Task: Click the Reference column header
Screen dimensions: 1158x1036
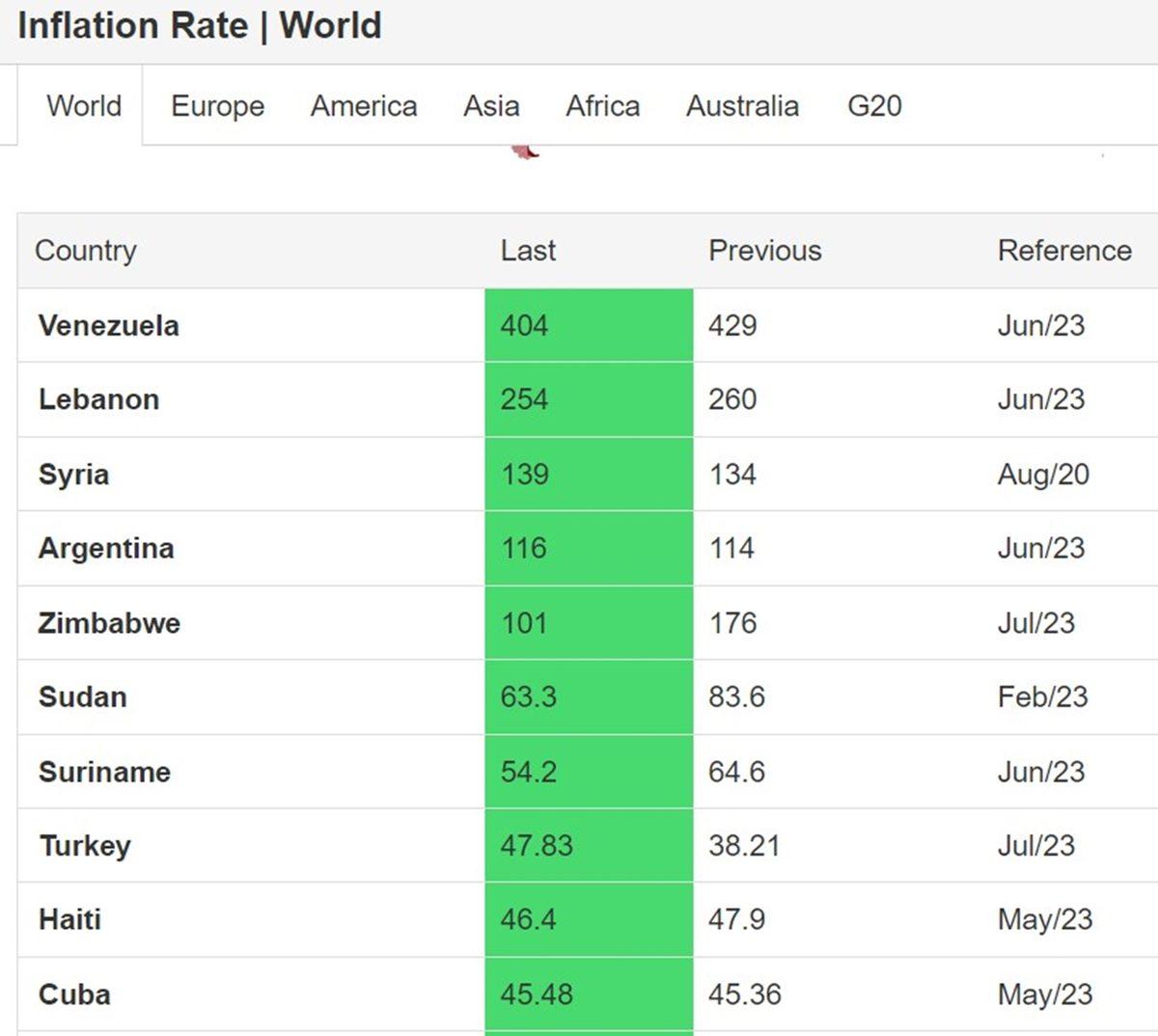Action: pos(1063,251)
